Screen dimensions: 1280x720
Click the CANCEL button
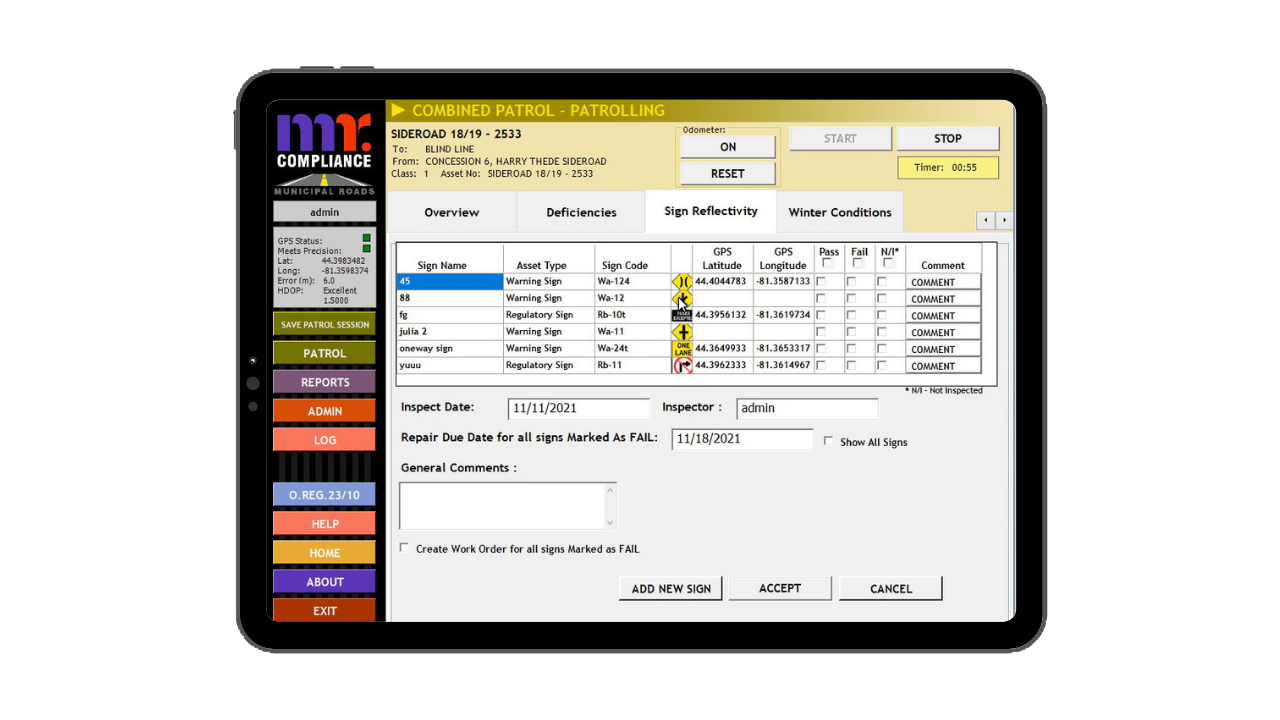pos(891,588)
